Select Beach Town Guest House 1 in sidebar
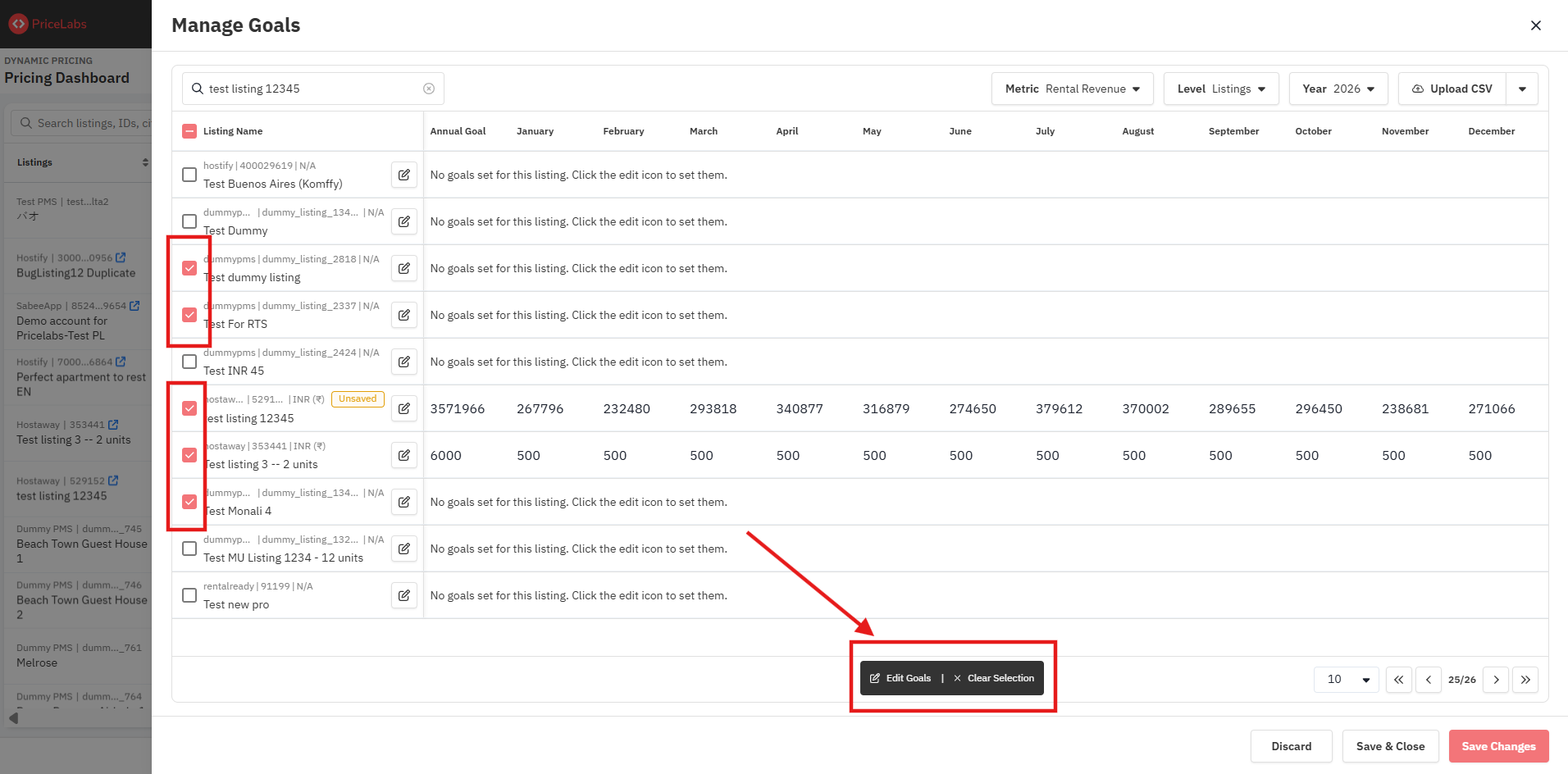Screen dimensions: 1568x774 tap(82, 551)
